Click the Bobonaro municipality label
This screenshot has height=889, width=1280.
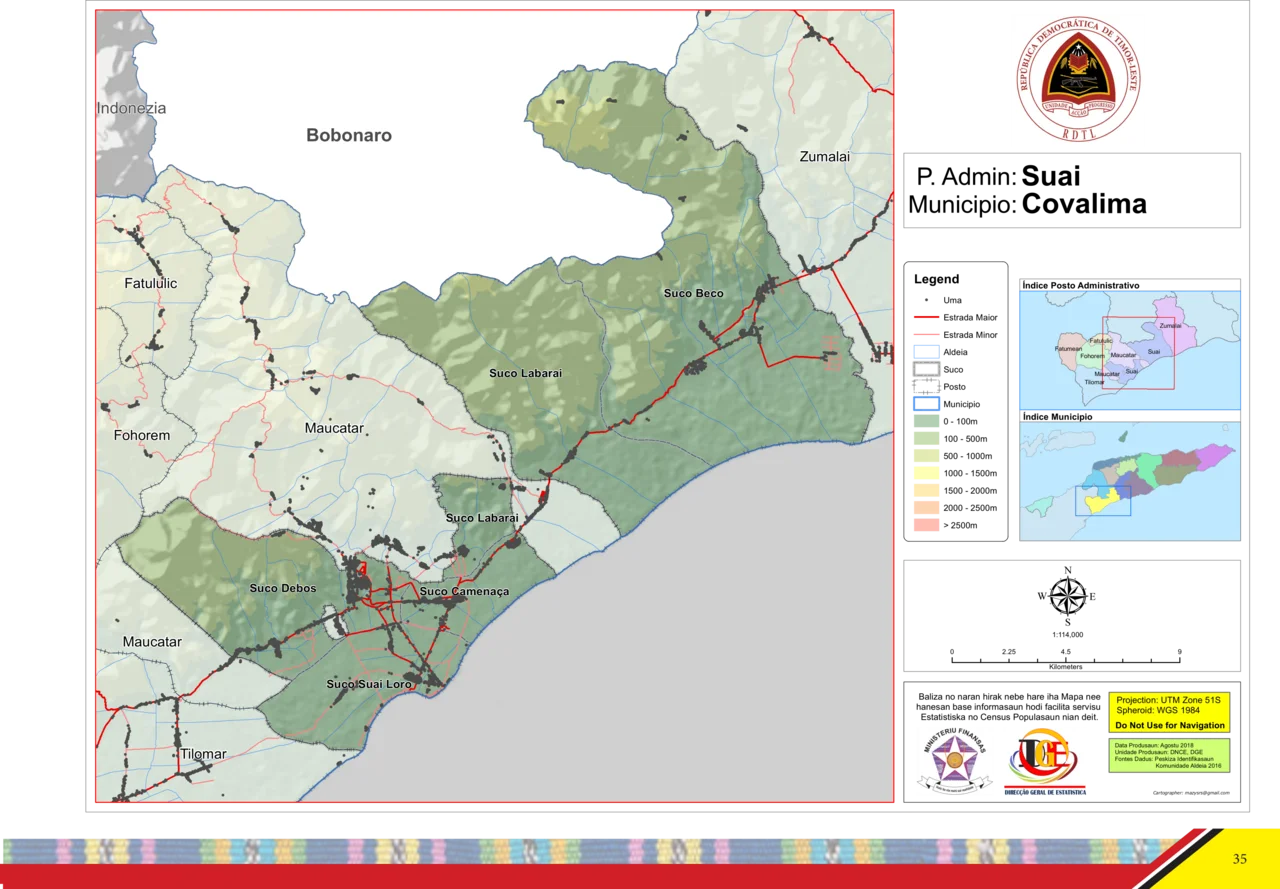tap(349, 135)
